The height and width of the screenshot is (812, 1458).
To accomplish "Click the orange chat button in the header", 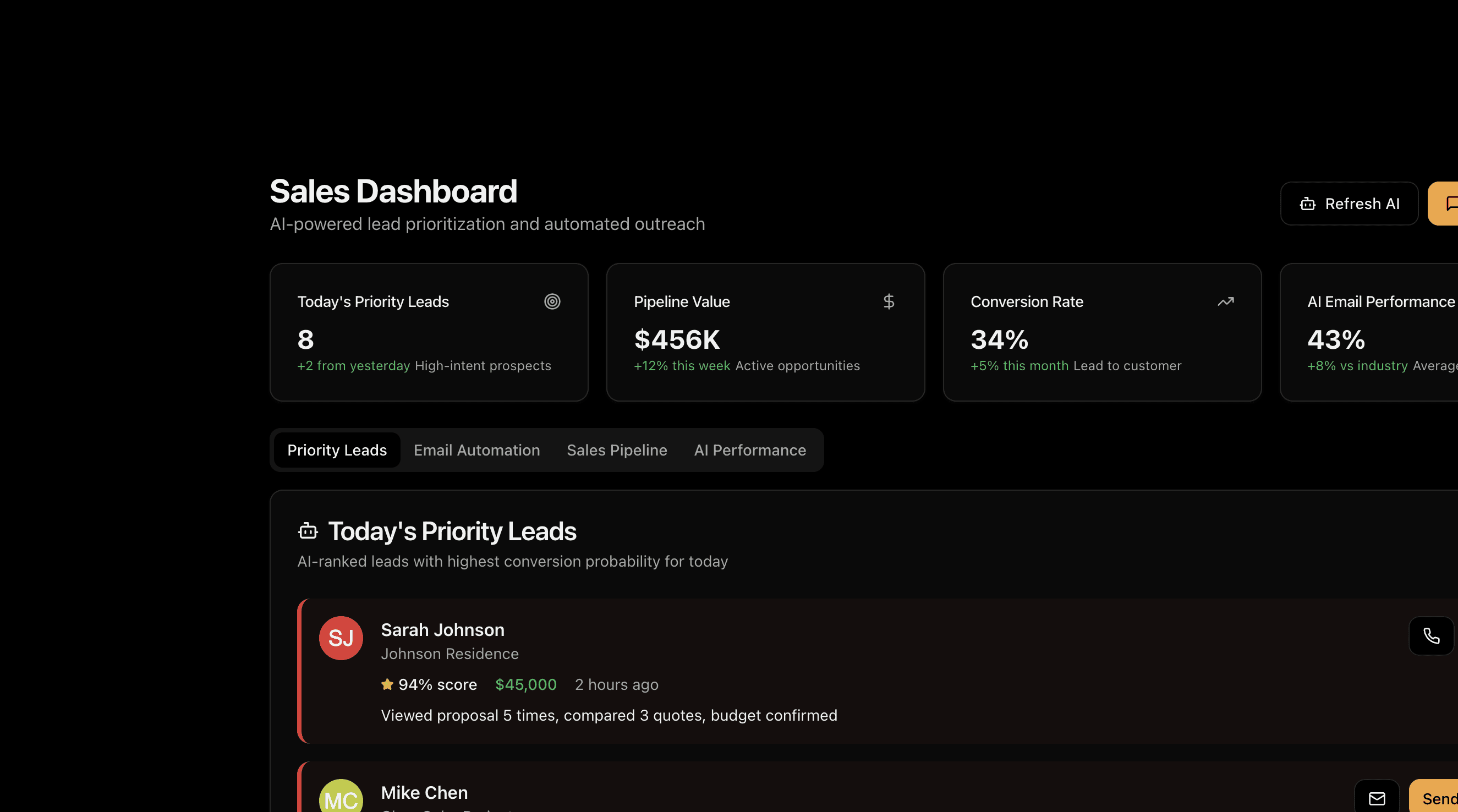I will pyautogui.click(x=1445, y=204).
